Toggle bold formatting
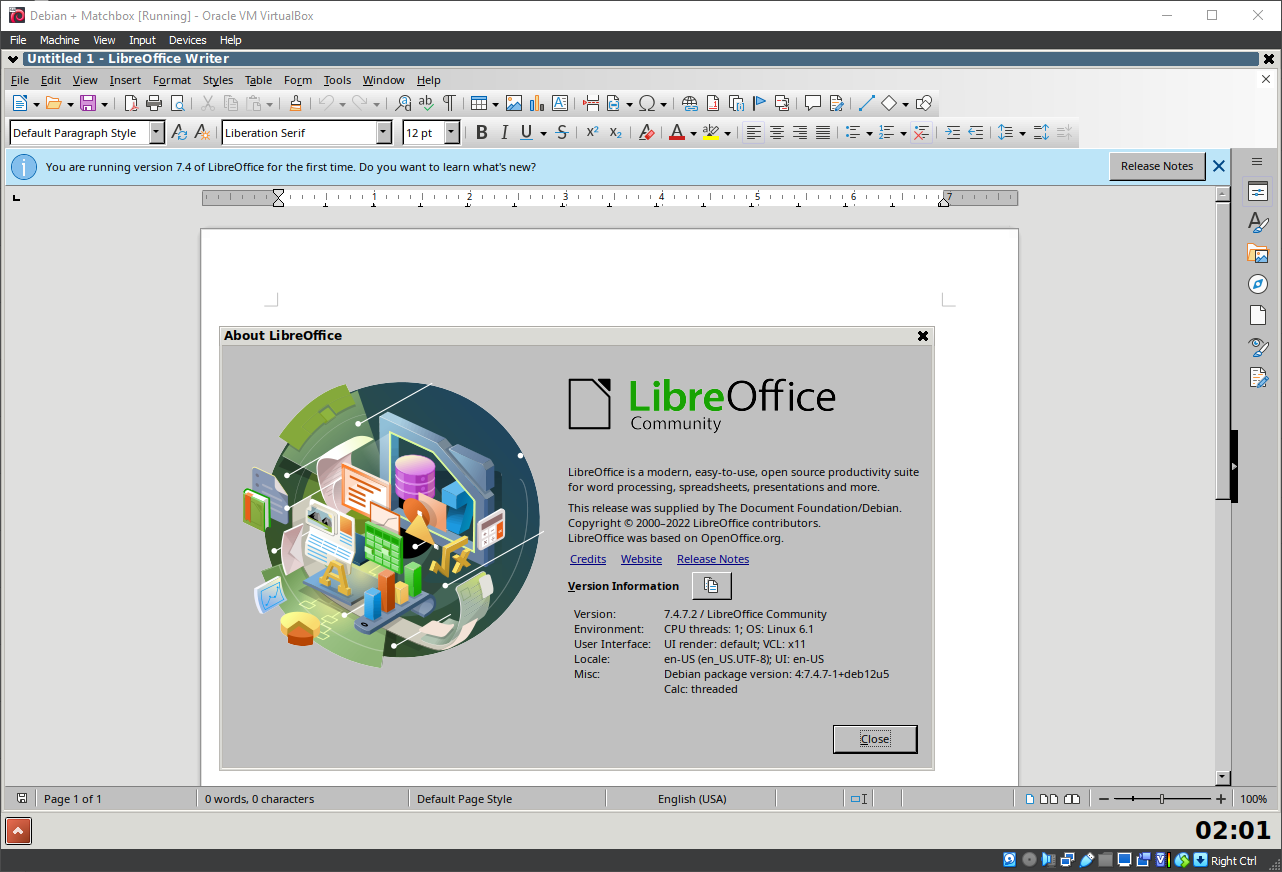Viewport: 1282px width, 872px height. [x=481, y=131]
